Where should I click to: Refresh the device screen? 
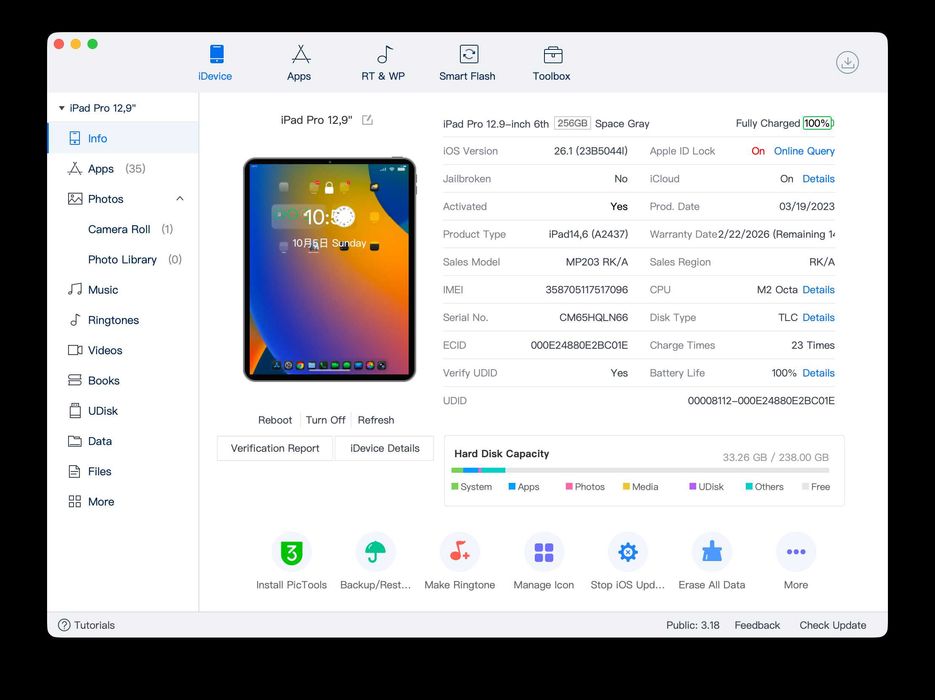click(376, 420)
